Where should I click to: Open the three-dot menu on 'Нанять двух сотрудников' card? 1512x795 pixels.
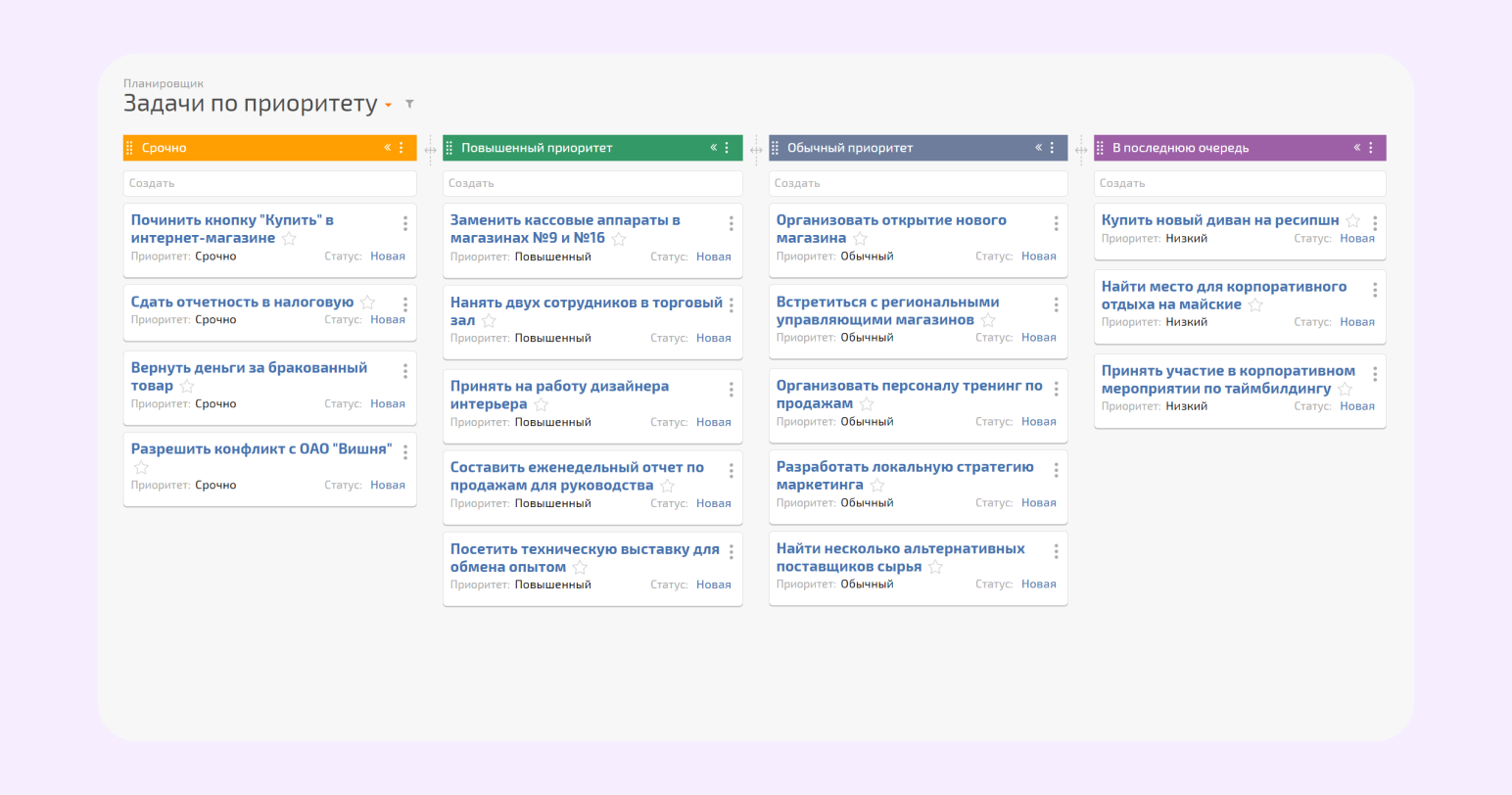pyautogui.click(x=731, y=305)
